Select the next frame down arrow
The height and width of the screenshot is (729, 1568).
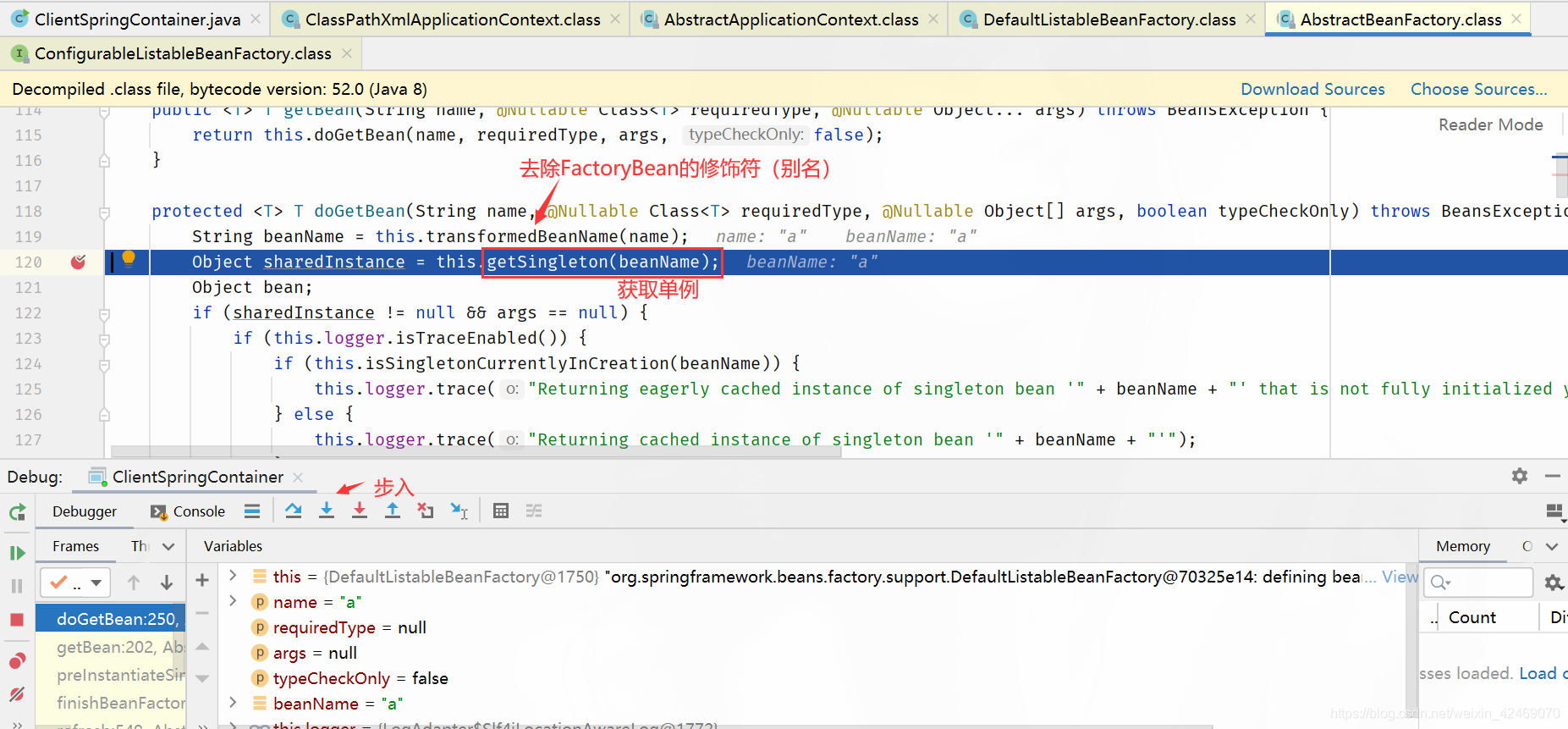tap(167, 583)
